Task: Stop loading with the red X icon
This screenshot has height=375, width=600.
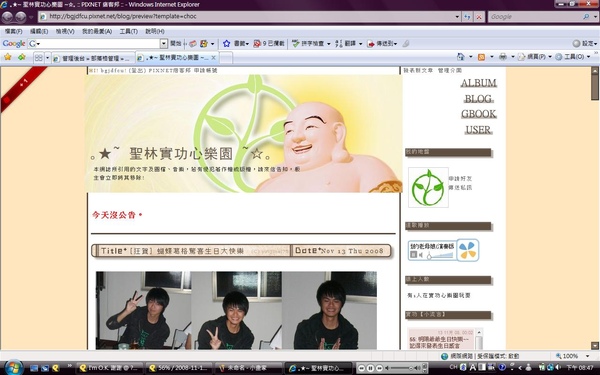Action: click(479, 17)
